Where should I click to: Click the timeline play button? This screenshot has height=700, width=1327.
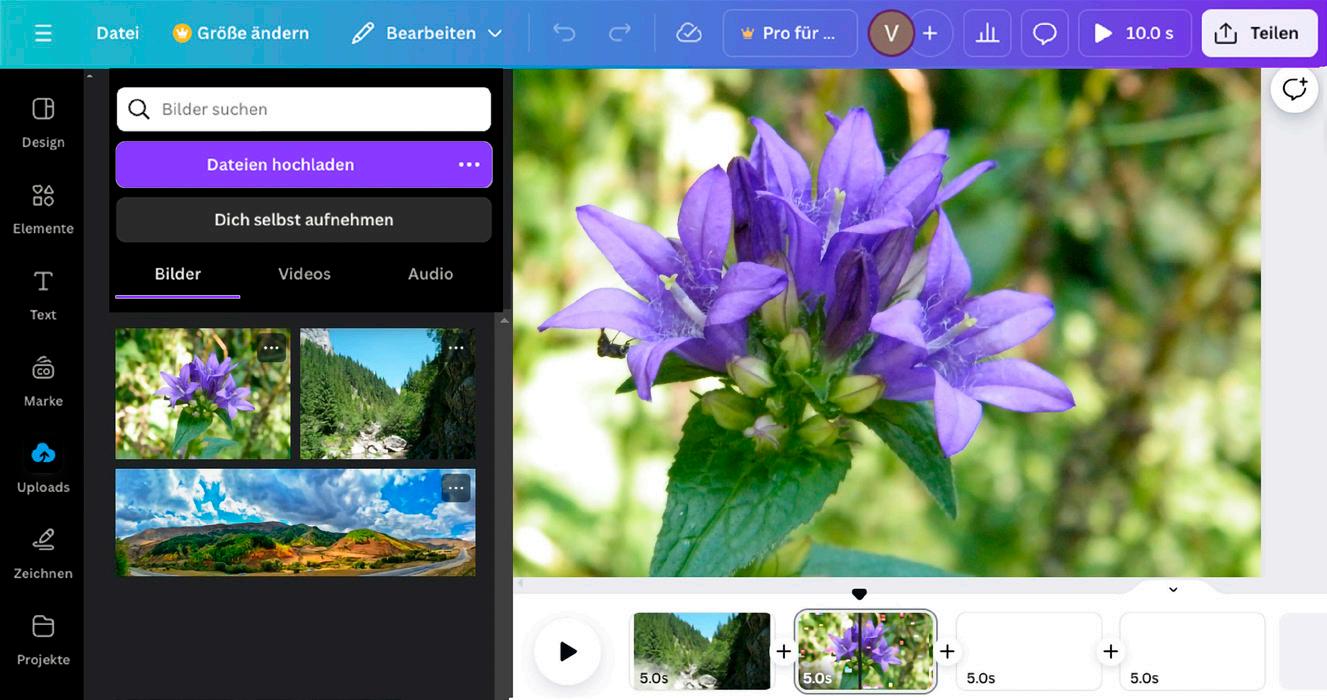(567, 652)
